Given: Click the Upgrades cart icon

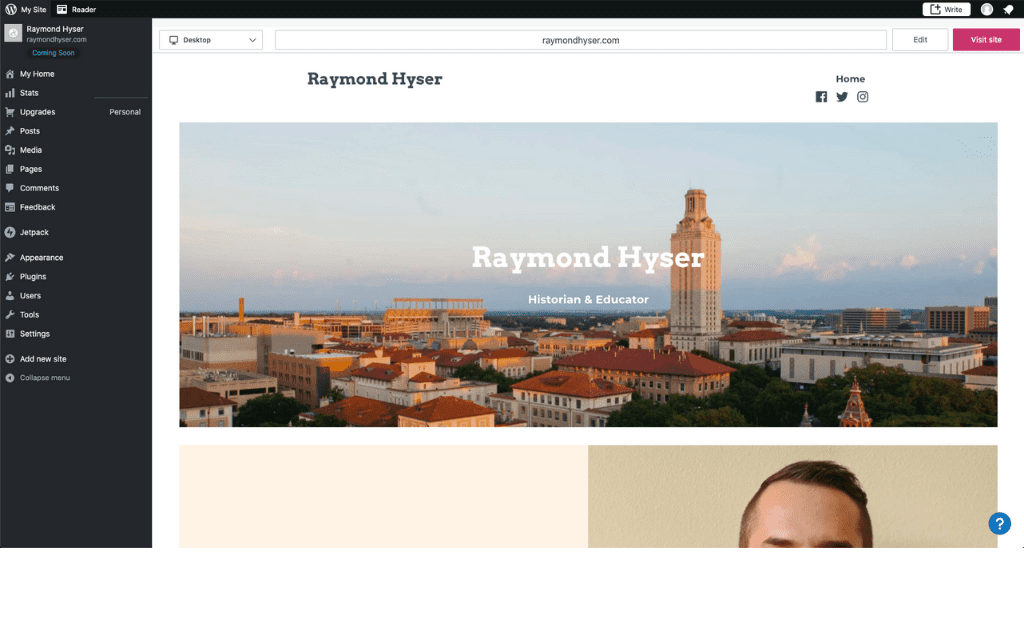Looking at the screenshot, I should pyautogui.click(x=10, y=112).
